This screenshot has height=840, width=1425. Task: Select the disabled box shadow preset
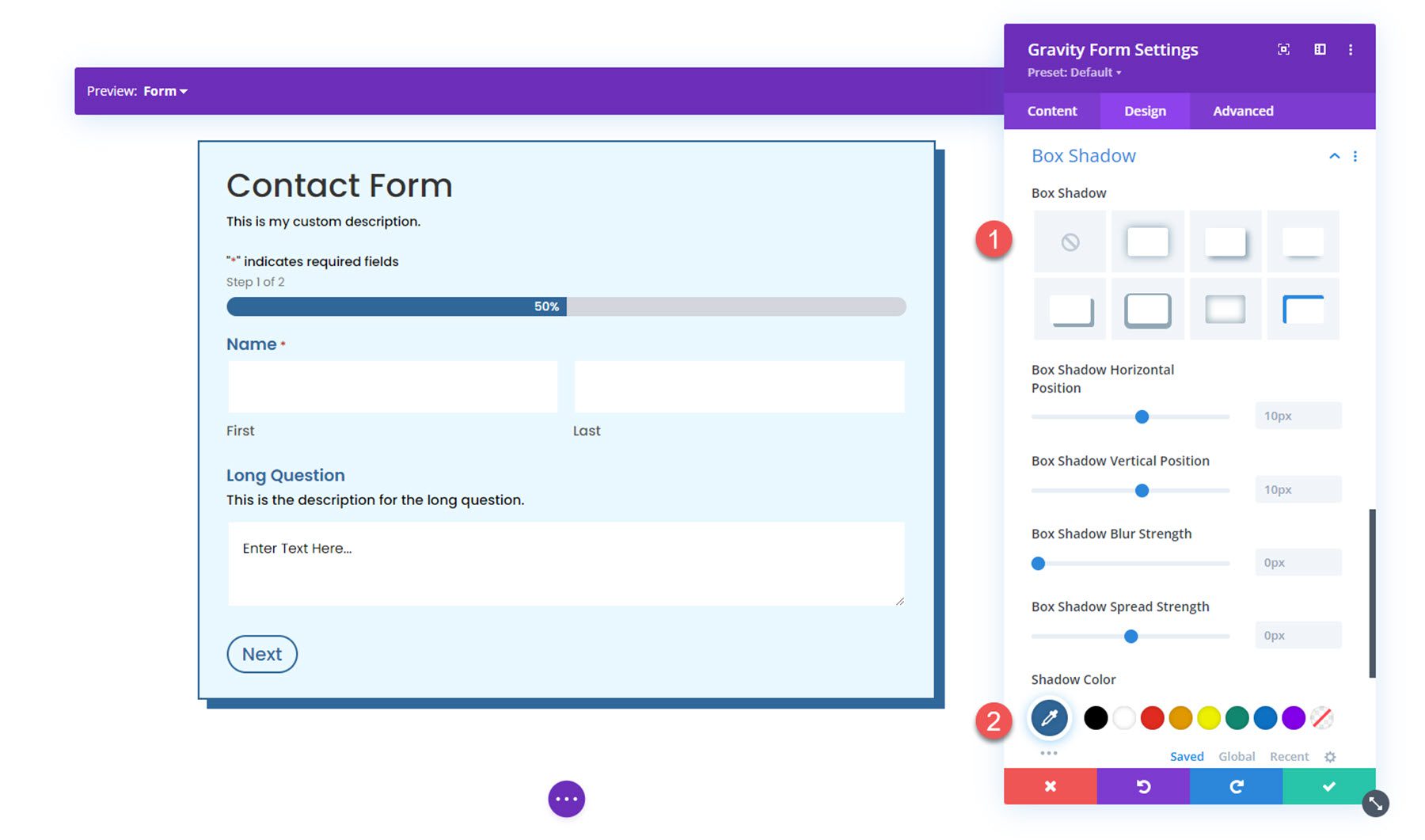coord(1070,241)
